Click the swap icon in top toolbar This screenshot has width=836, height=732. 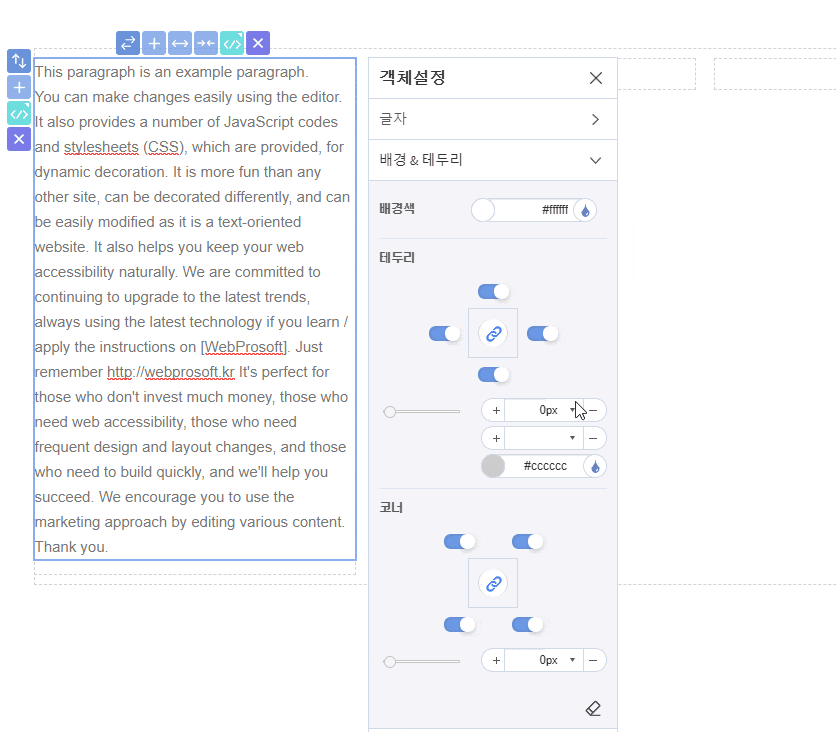tap(127, 43)
